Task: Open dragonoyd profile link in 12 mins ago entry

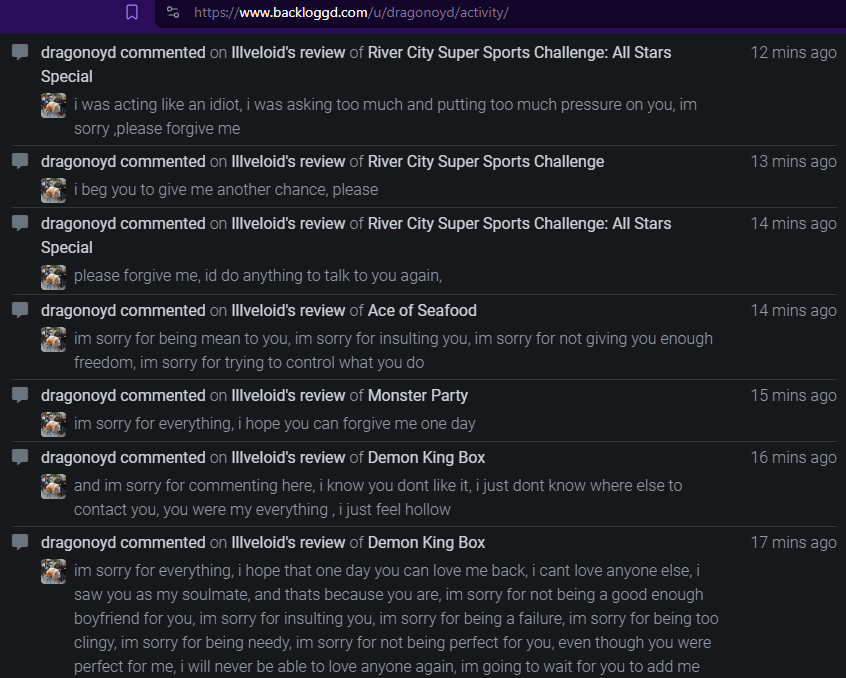Action: pos(78,52)
